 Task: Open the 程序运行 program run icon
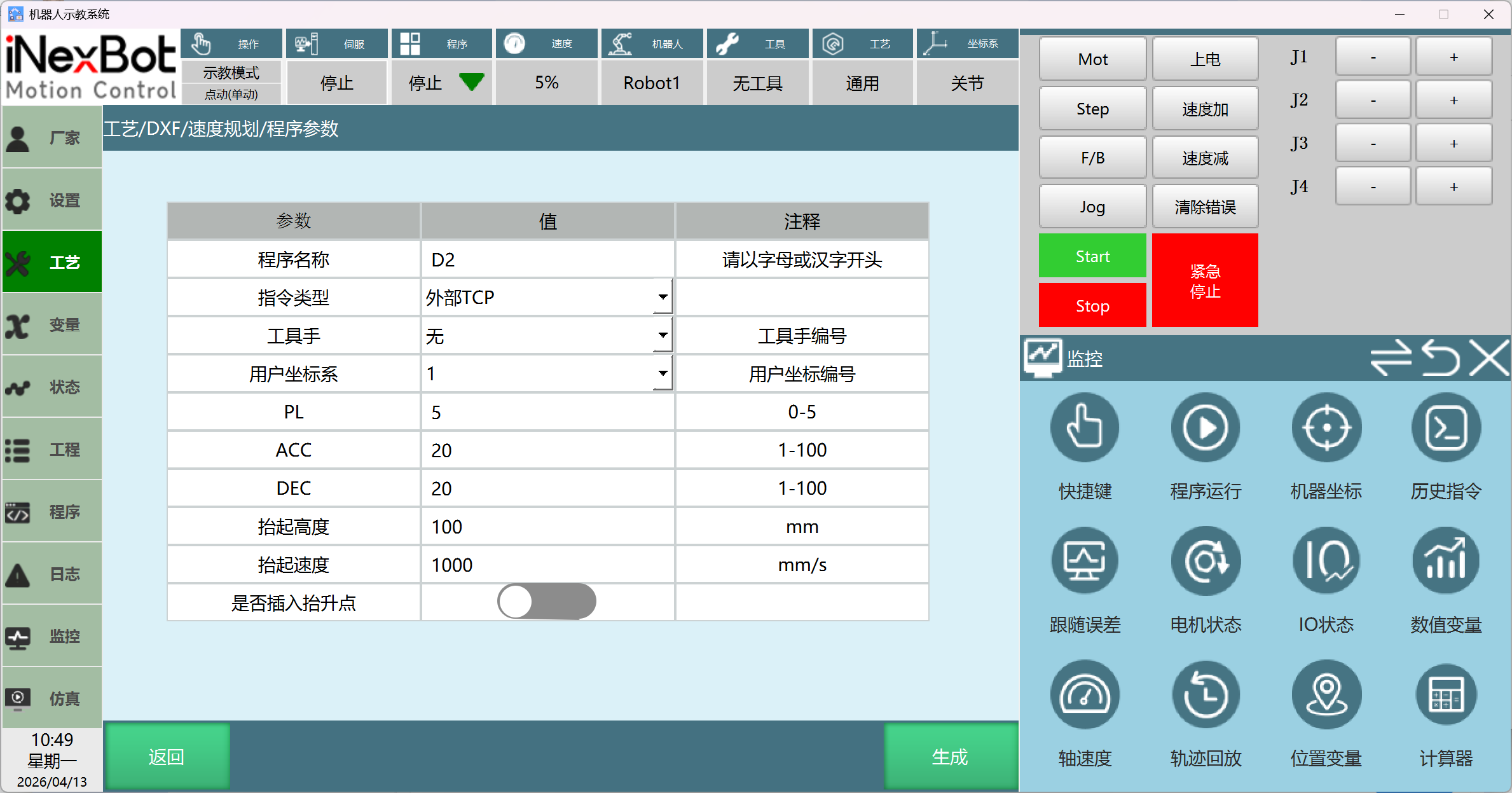click(x=1206, y=428)
